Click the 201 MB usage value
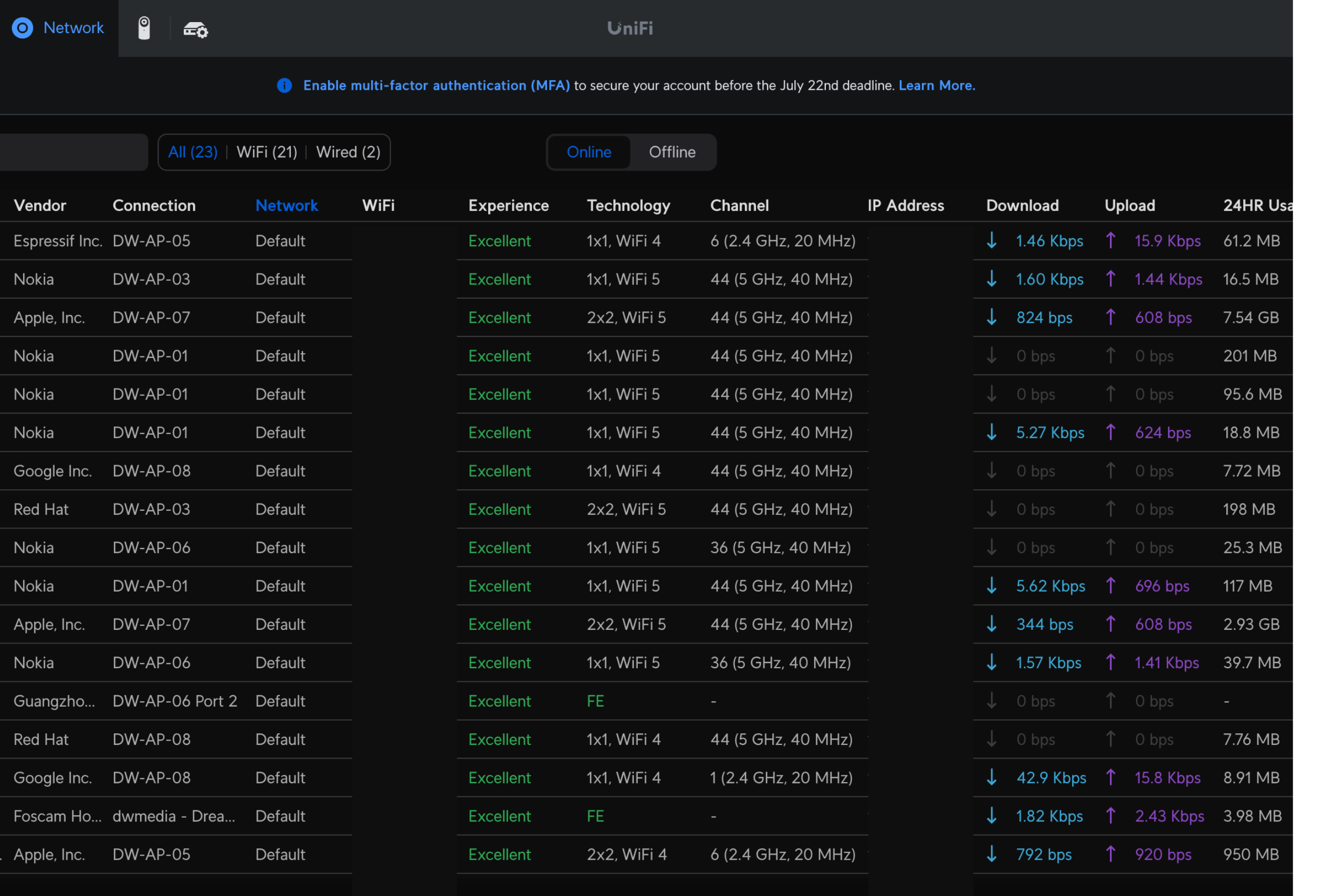1344x896 pixels. coord(1249,355)
